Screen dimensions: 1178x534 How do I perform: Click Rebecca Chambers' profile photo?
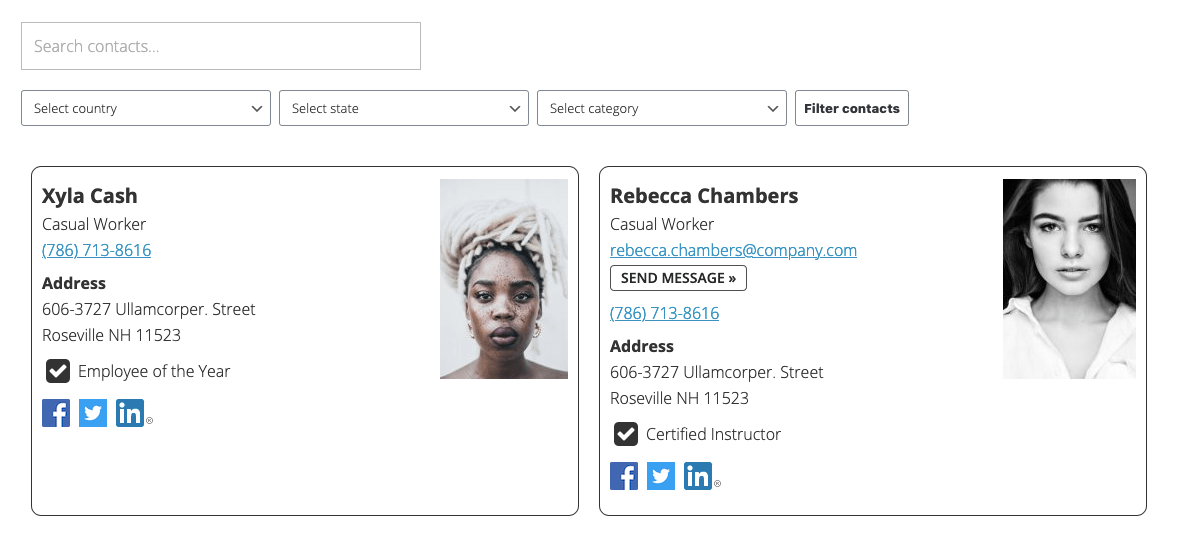coord(1069,279)
